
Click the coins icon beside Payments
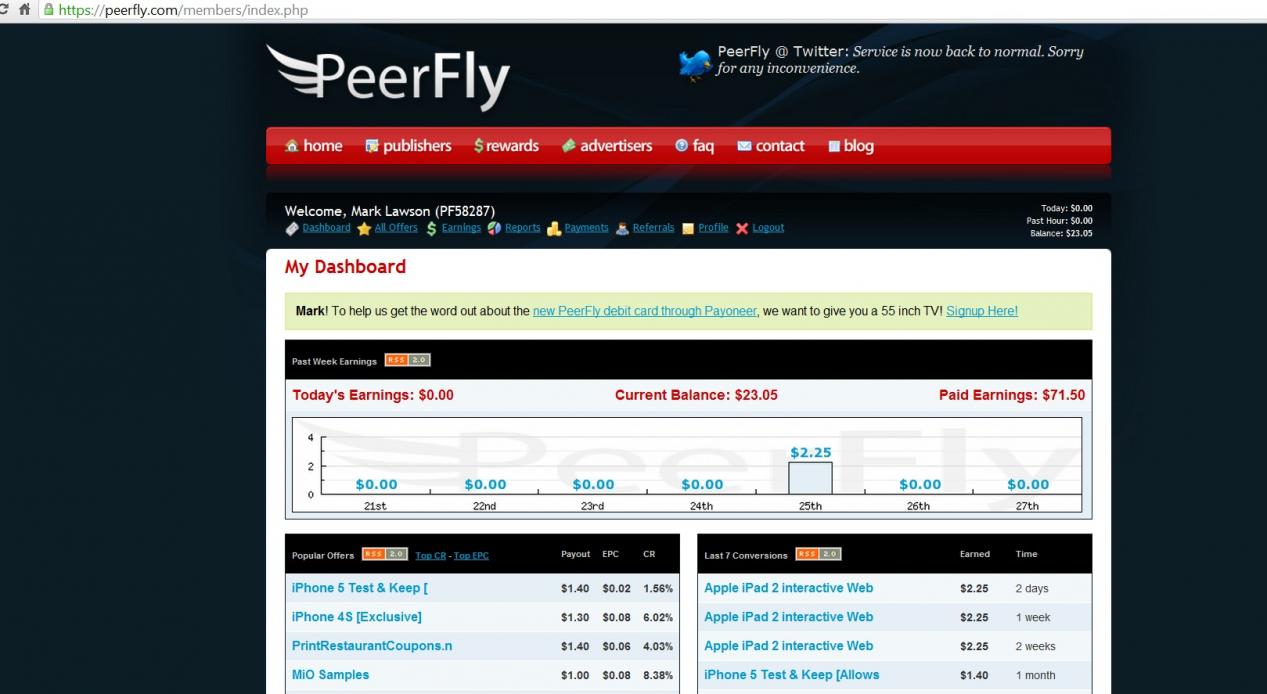click(x=553, y=228)
